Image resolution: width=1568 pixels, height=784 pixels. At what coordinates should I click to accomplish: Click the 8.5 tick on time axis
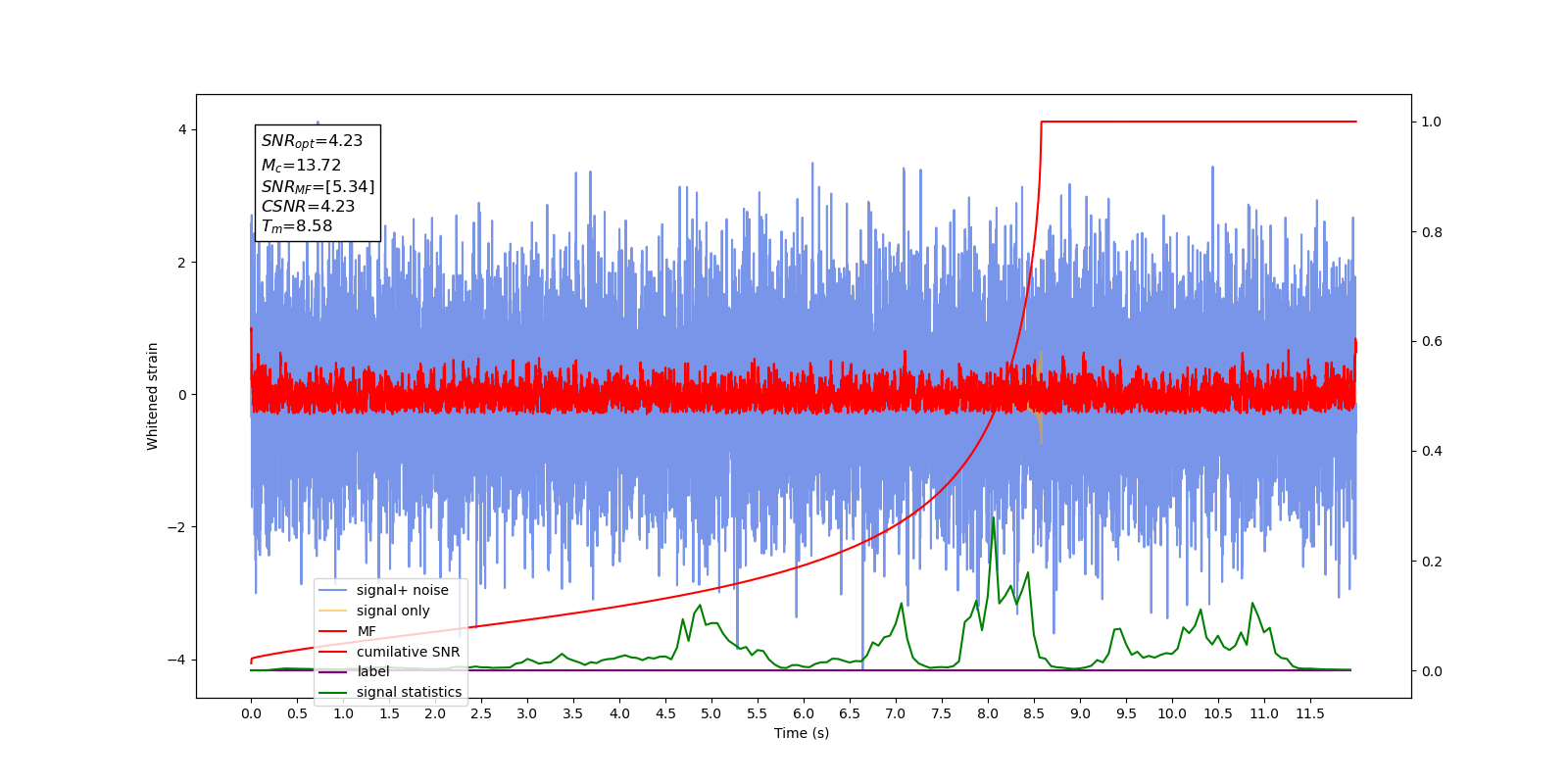(x=1034, y=713)
